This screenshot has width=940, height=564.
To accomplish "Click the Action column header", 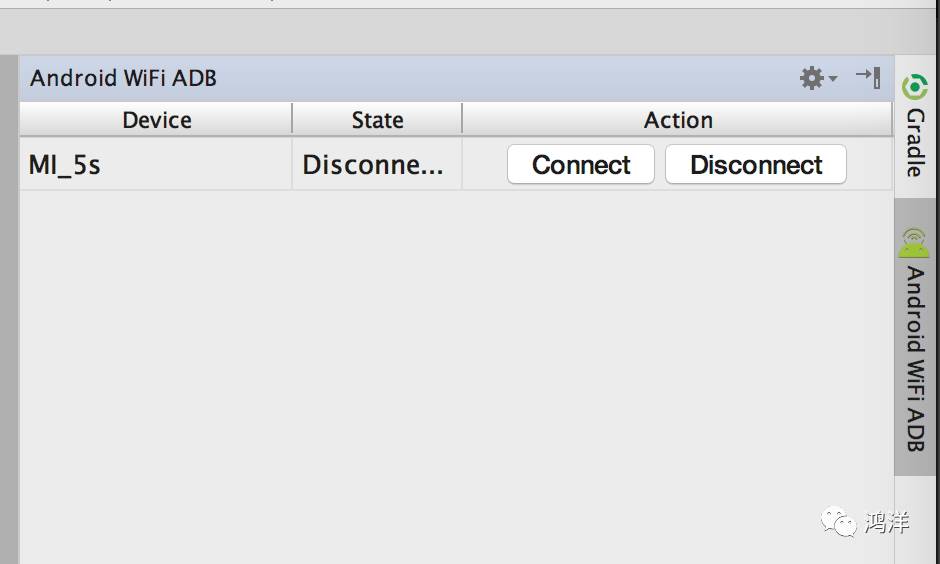I will tap(677, 120).
